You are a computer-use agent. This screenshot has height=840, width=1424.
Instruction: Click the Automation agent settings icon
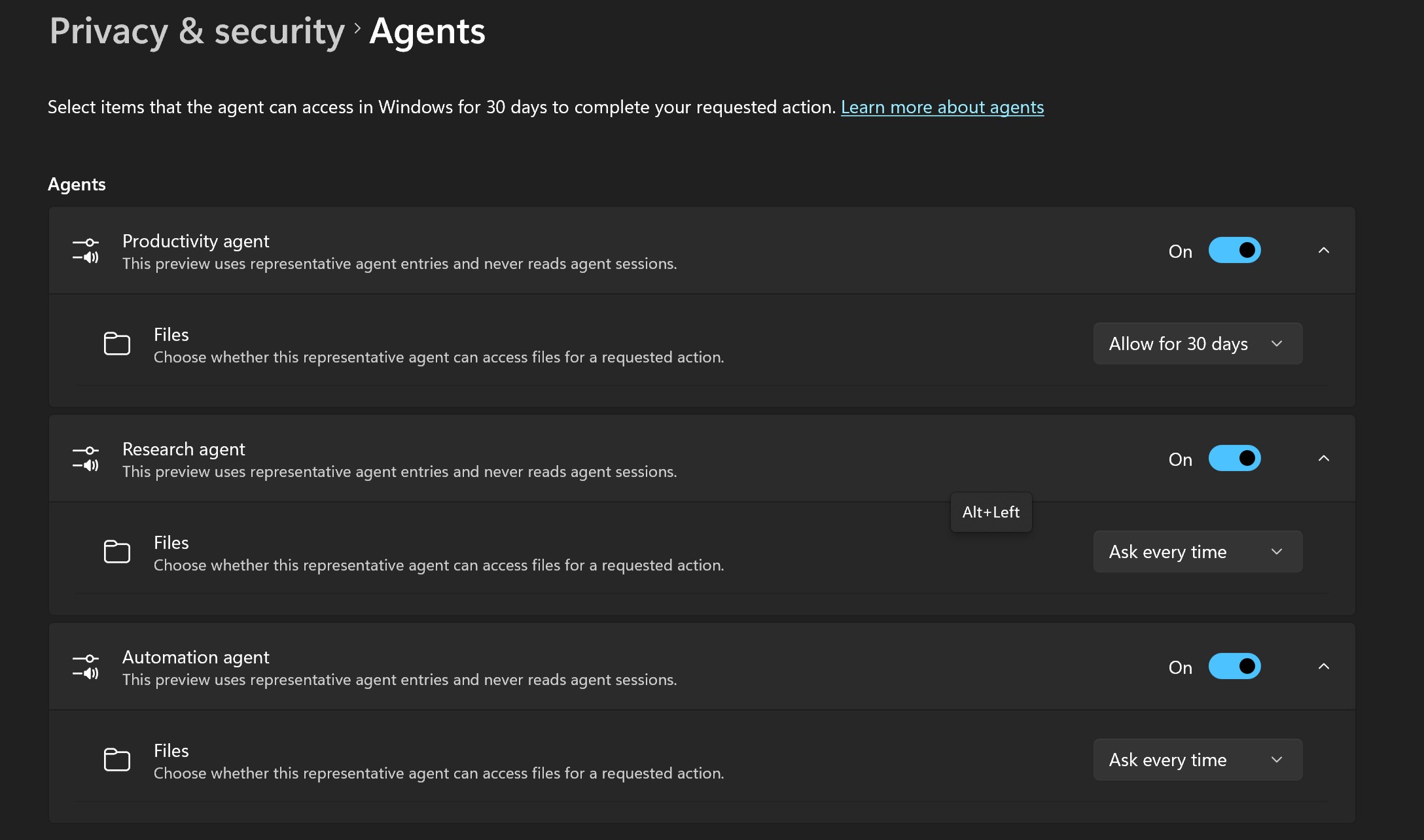[x=86, y=667]
